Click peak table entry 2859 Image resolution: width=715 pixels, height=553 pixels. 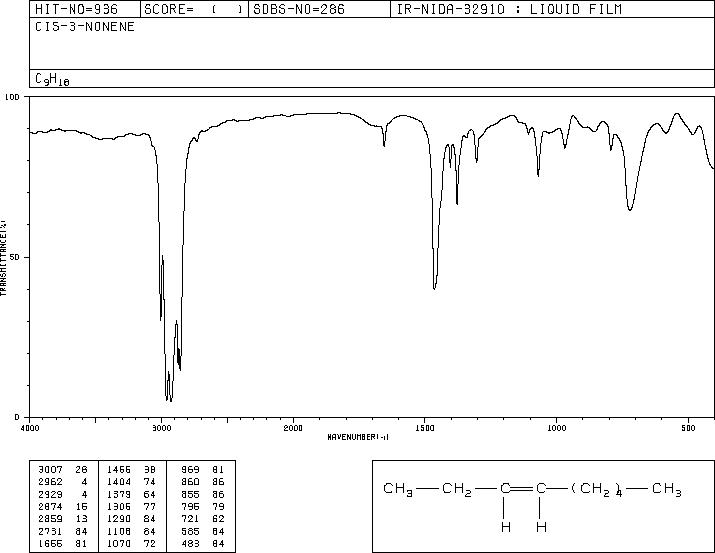[x=50, y=519]
